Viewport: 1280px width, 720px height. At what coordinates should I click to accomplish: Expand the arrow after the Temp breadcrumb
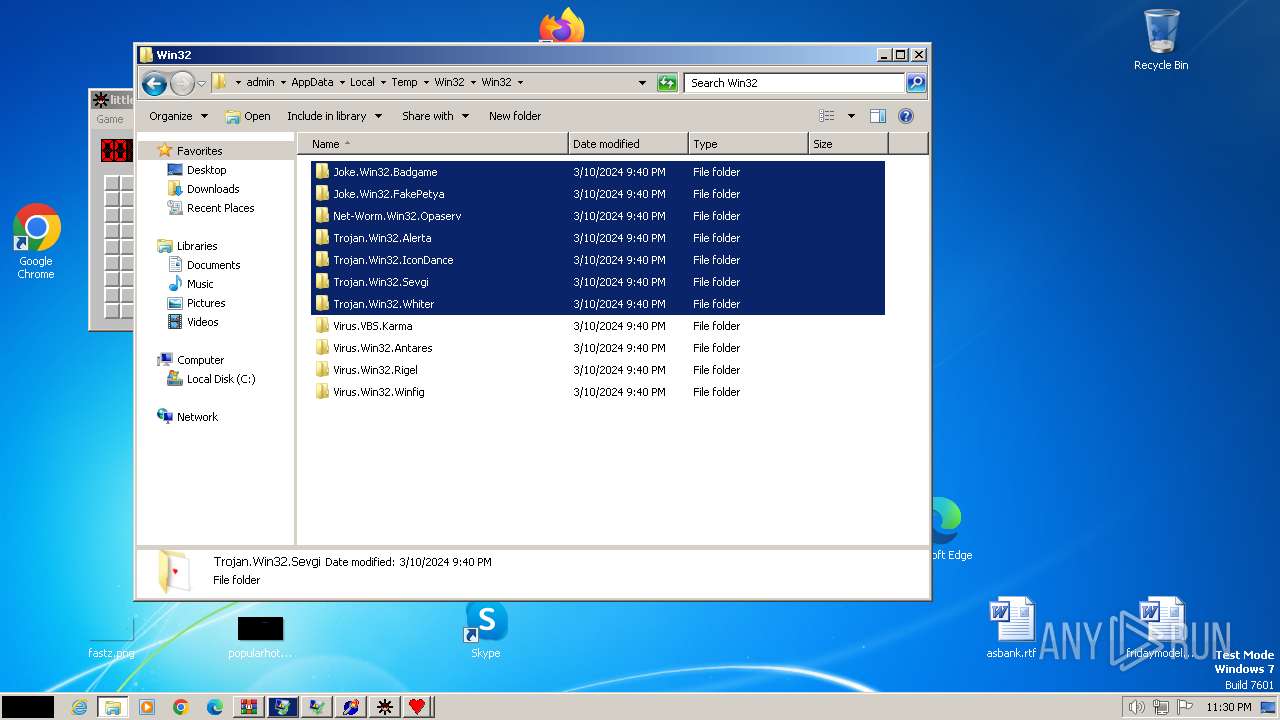pos(426,83)
